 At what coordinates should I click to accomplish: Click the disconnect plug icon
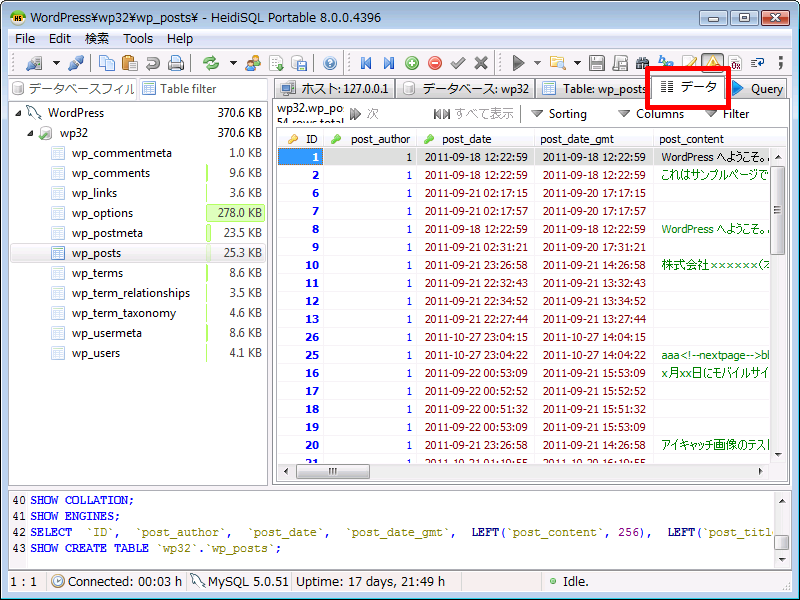coord(77,63)
